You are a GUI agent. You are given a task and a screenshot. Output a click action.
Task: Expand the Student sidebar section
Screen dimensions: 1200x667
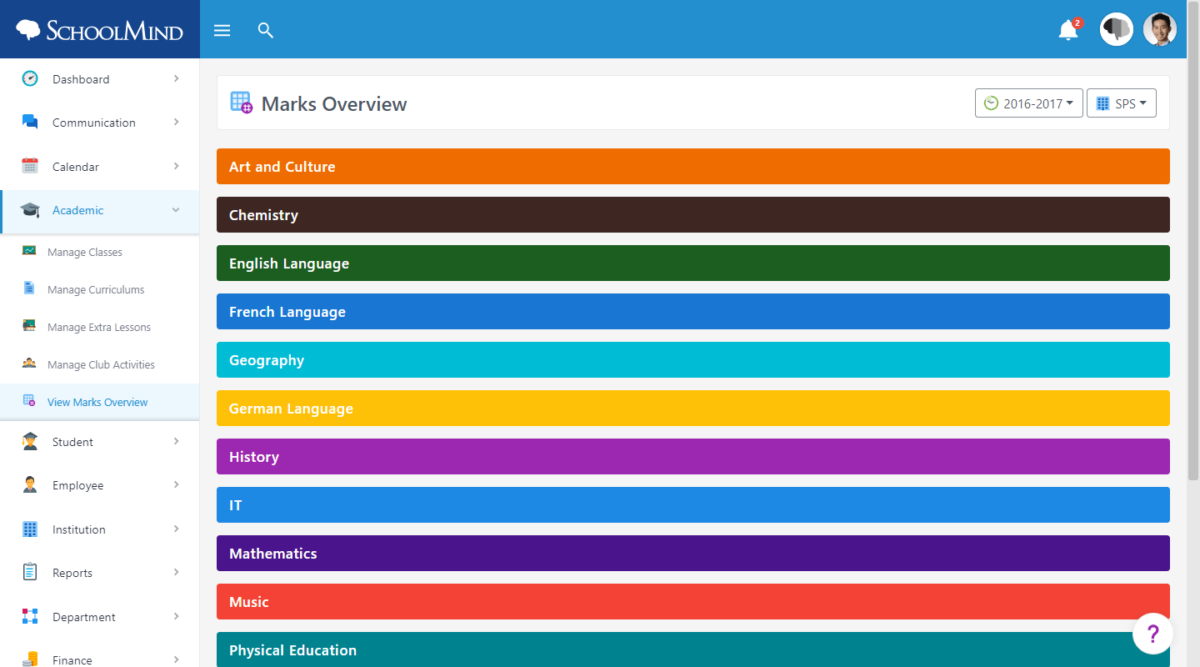pyautogui.click(x=72, y=441)
